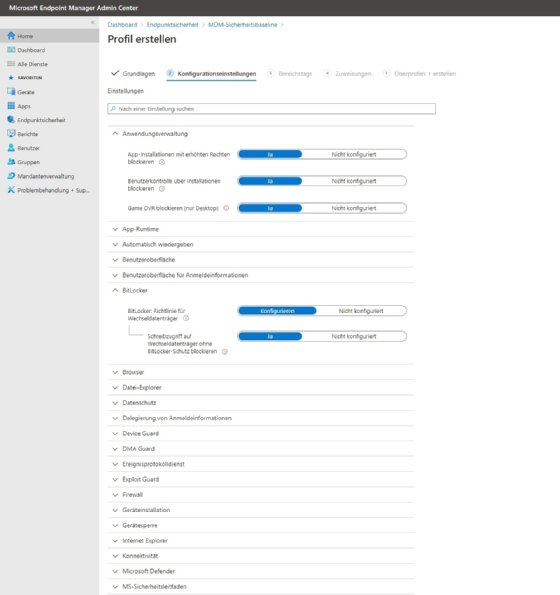Click the Endpunktsicherheit breadcrumb link
560x595 pixels.
pos(173,25)
